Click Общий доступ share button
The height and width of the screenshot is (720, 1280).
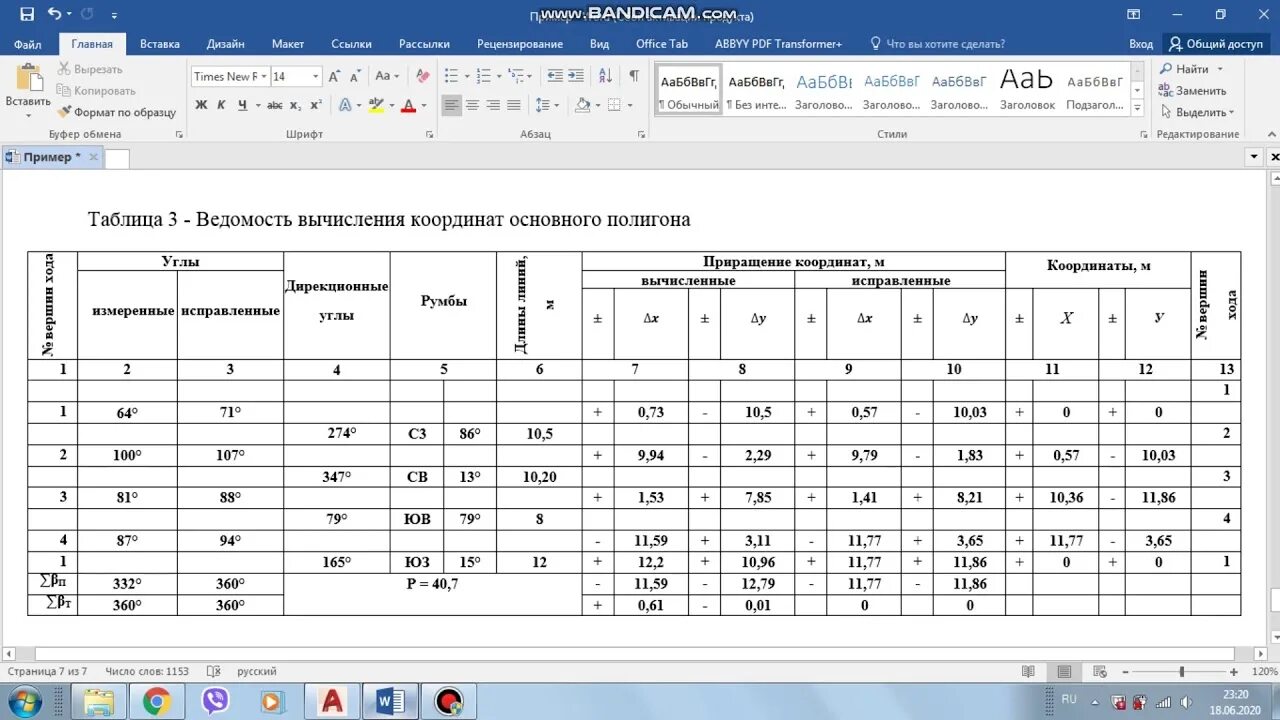(x=1216, y=44)
